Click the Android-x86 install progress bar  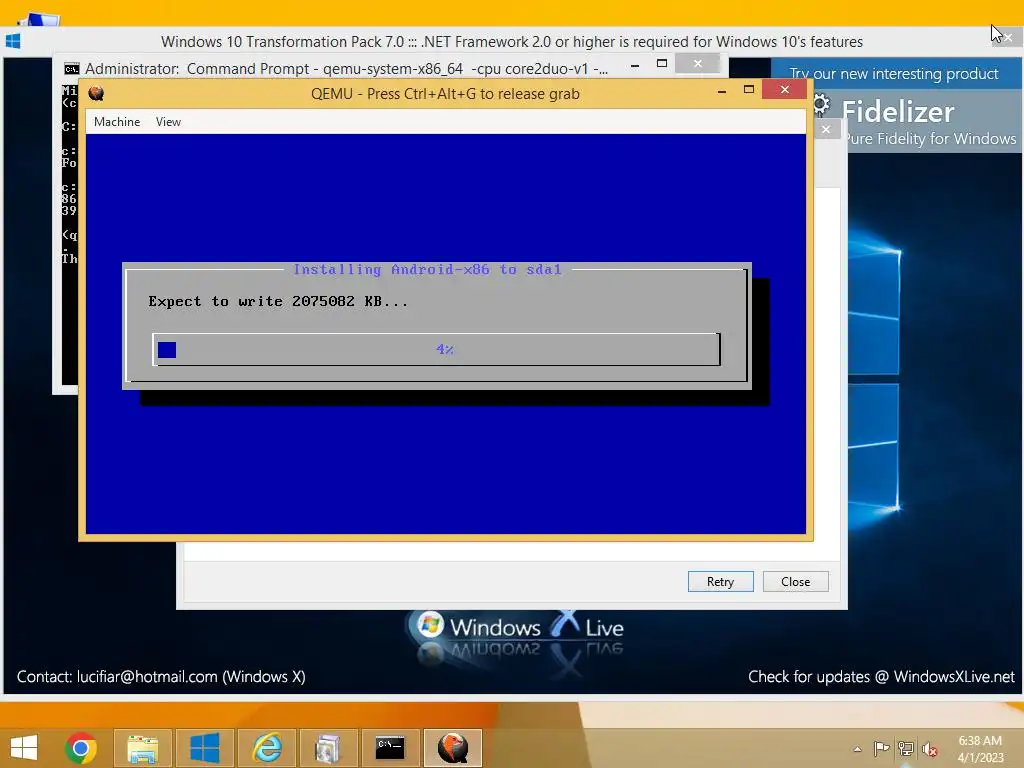[436, 349]
